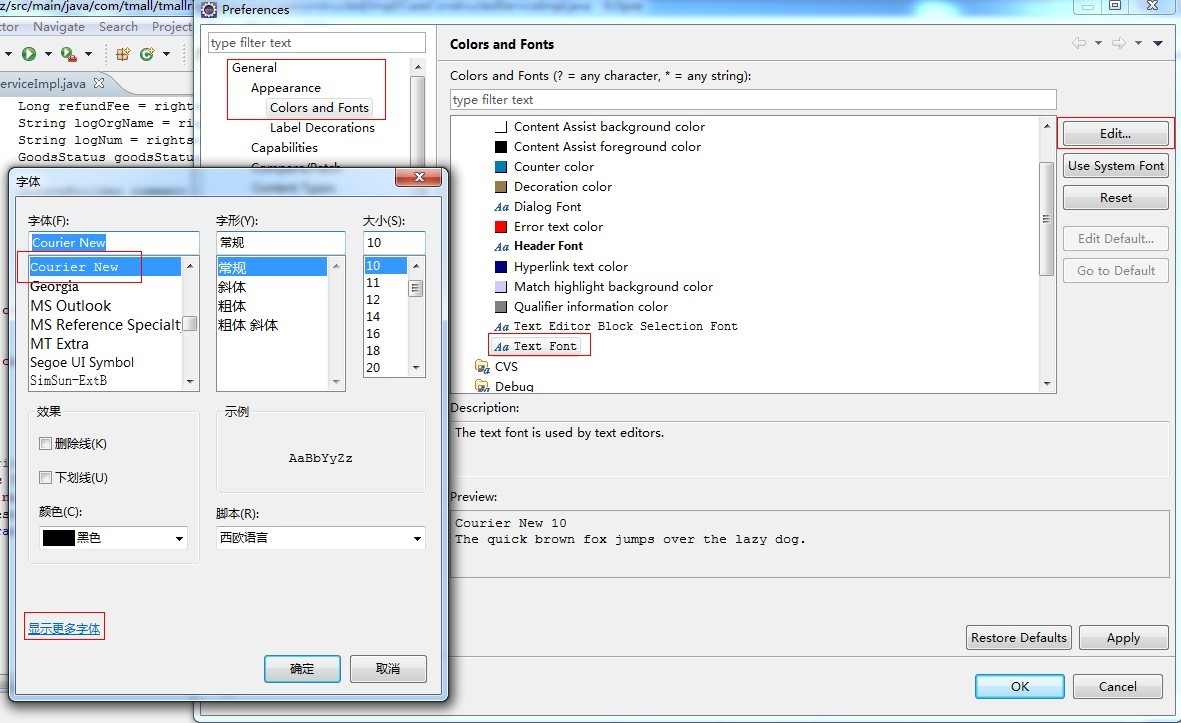Choose font size 18
The height and width of the screenshot is (723, 1181).
point(373,350)
